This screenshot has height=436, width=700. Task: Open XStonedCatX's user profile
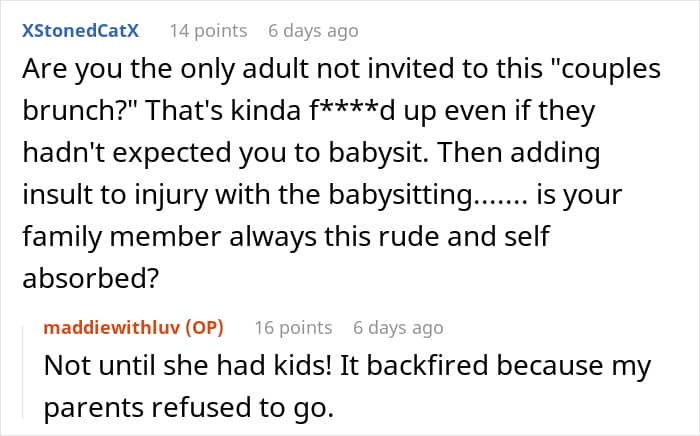[x=80, y=30]
